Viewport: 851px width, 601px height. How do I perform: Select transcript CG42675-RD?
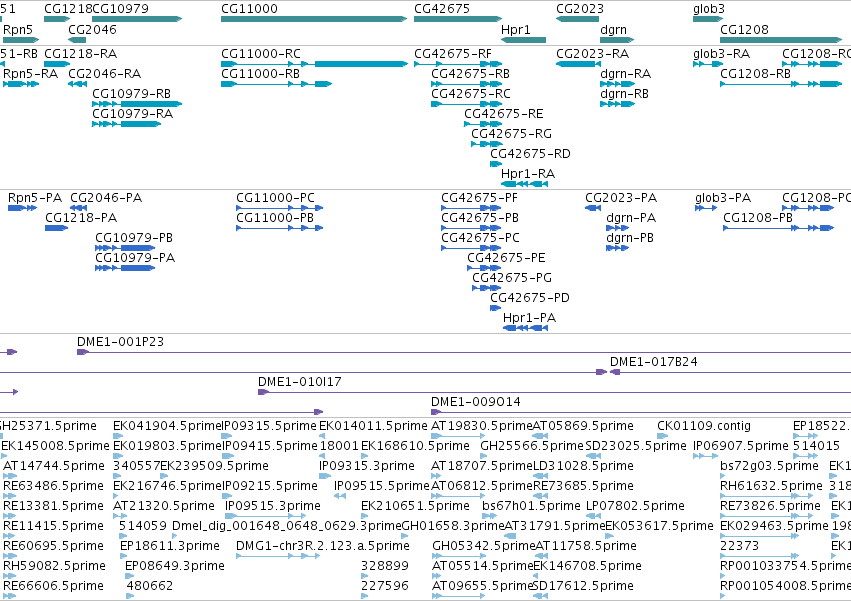530,154
